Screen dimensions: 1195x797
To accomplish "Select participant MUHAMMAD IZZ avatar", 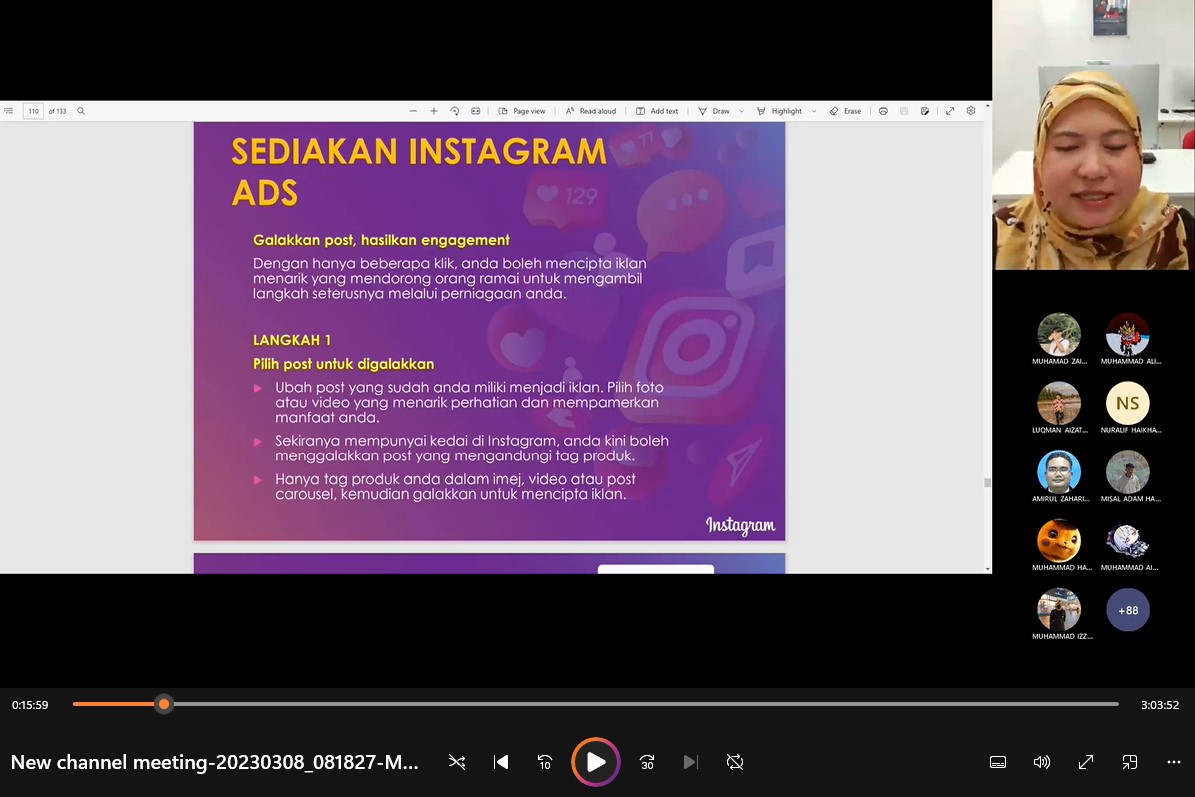I will click(x=1059, y=608).
